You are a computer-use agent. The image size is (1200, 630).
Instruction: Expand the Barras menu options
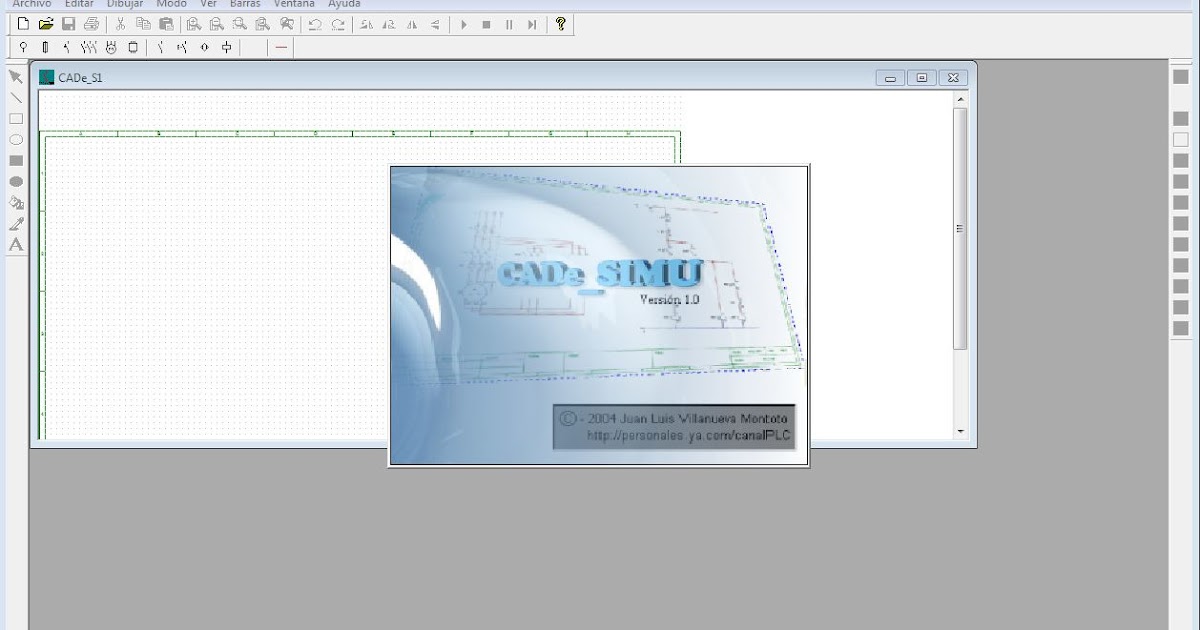(244, 4)
